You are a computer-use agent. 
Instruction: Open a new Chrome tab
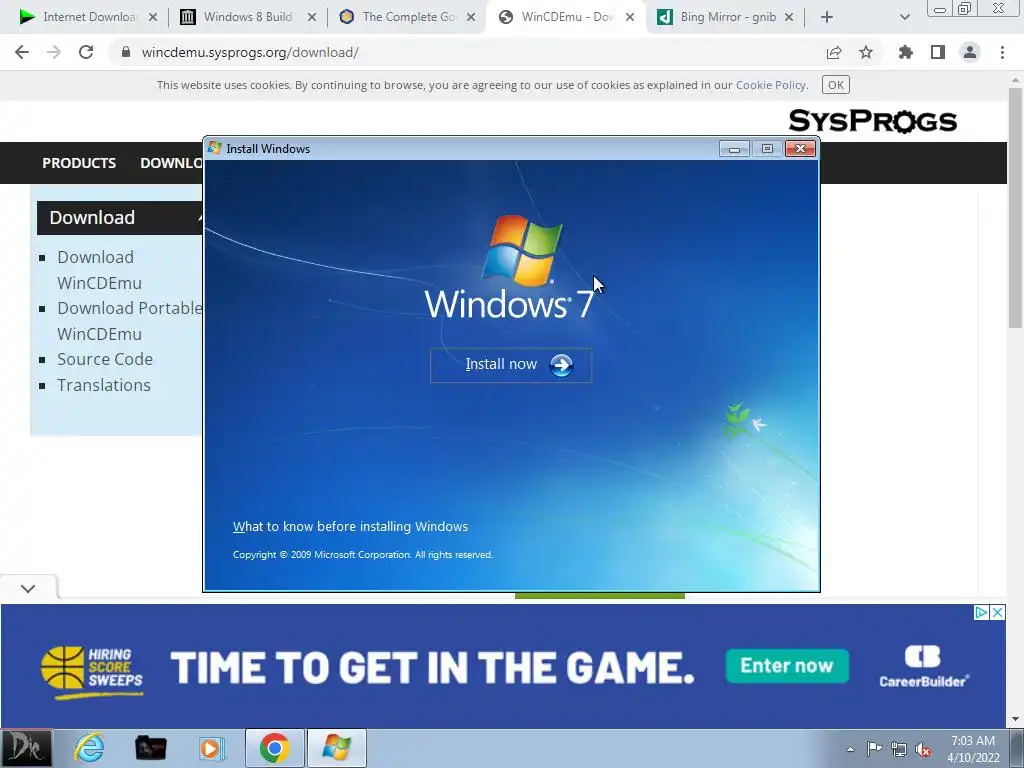827,17
